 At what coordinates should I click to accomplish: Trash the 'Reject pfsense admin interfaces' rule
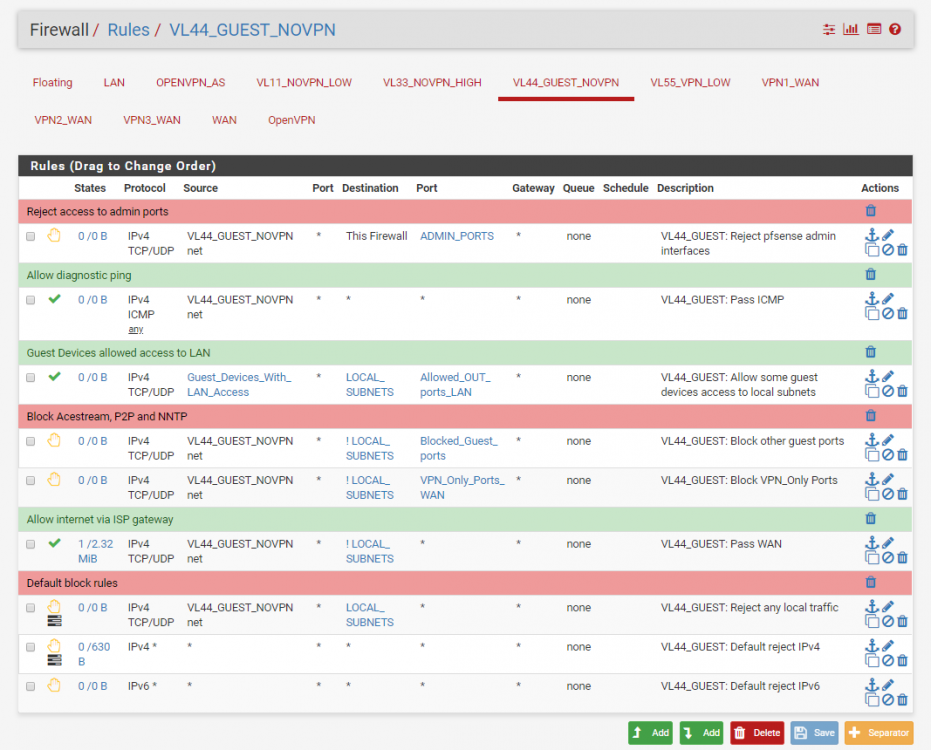point(902,250)
